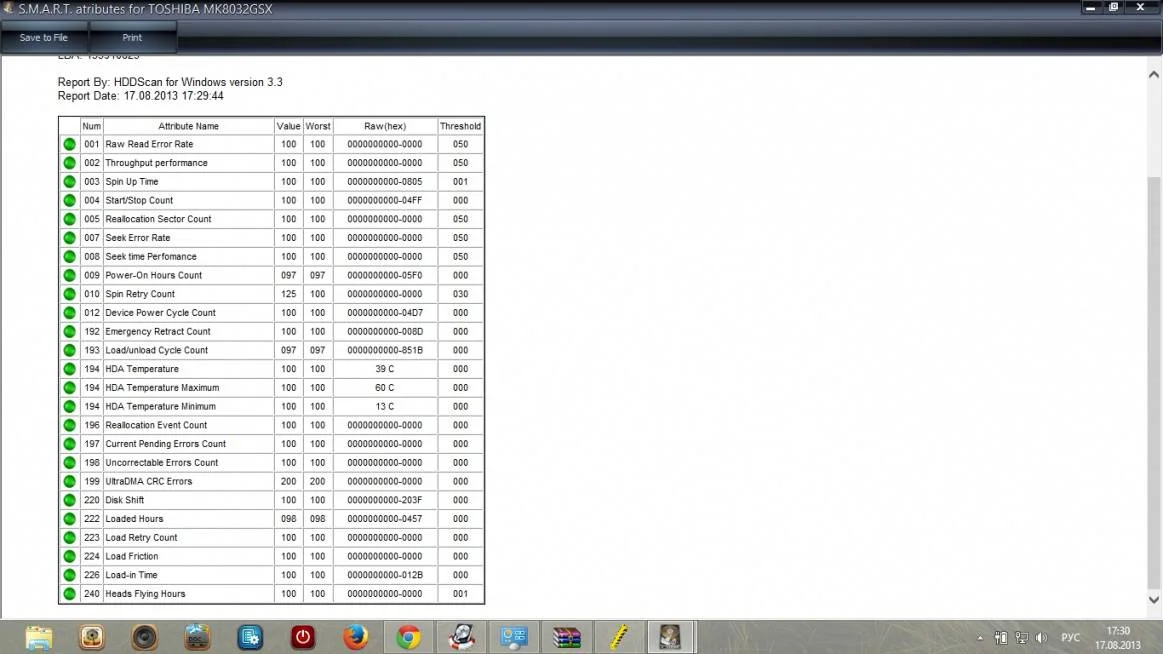1163x654 pixels.
Task: Click the Worst column header
Action: [x=317, y=126]
